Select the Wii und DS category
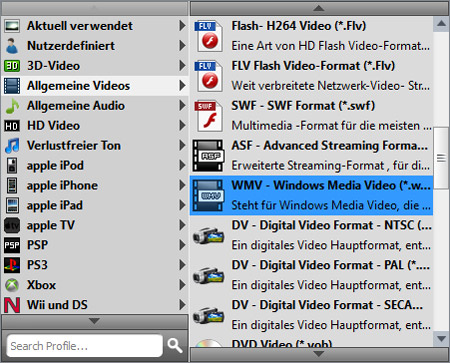 click(x=95, y=305)
